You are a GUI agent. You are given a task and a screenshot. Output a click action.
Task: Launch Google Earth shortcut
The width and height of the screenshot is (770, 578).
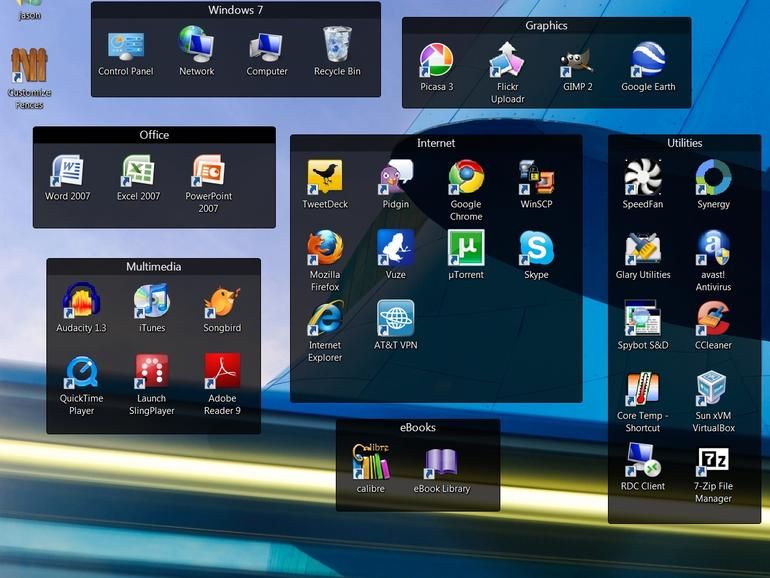click(x=648, y=61)
